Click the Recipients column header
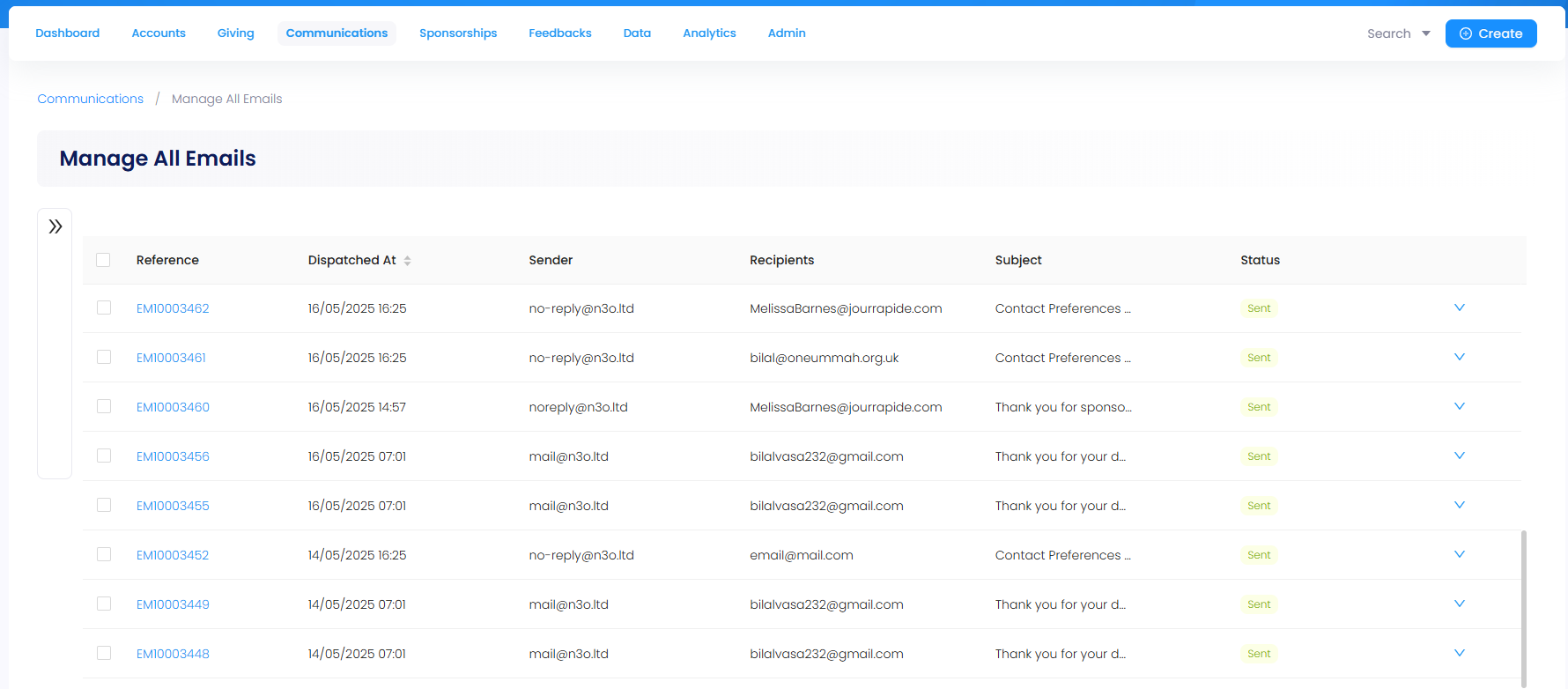Viewport: 1568px width, 689px height. [x=782, y=260]
